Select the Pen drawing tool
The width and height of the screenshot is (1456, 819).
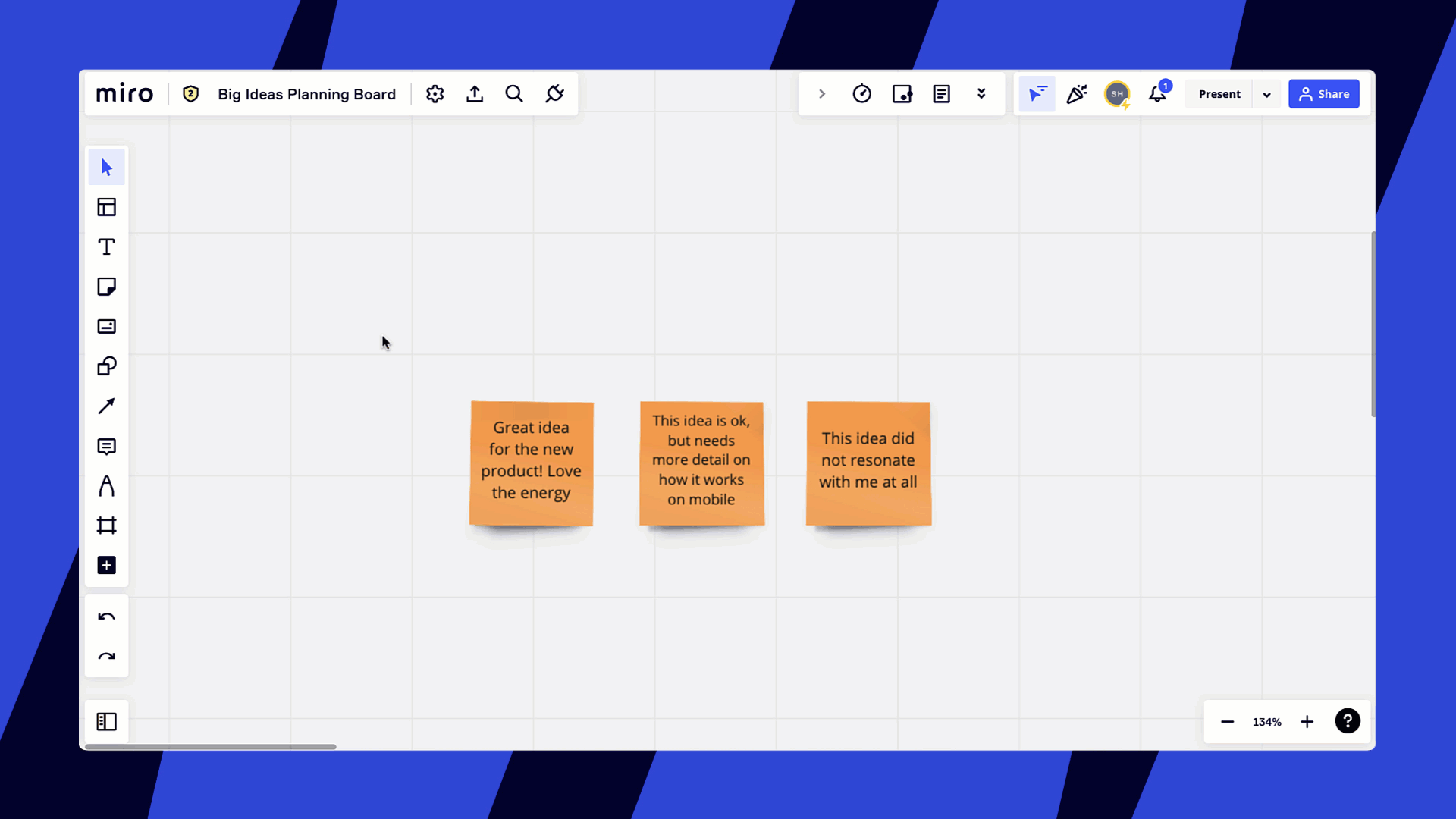[106, 486]
